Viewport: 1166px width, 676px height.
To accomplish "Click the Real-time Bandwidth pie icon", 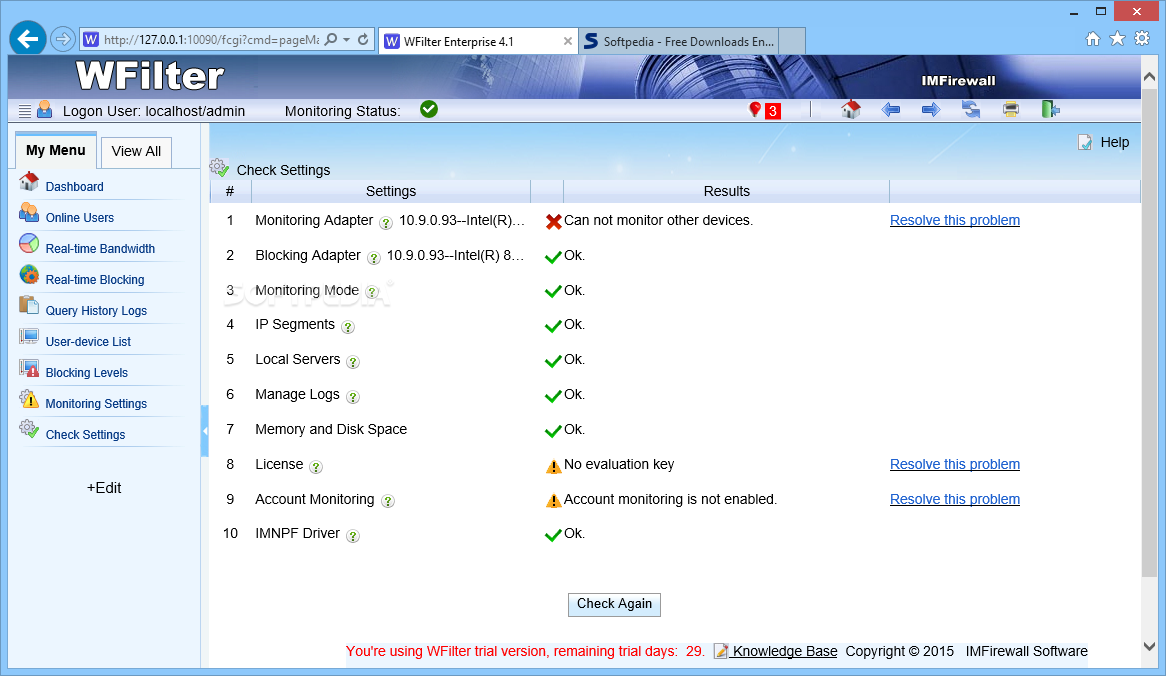I will click(x=29, y=243).
